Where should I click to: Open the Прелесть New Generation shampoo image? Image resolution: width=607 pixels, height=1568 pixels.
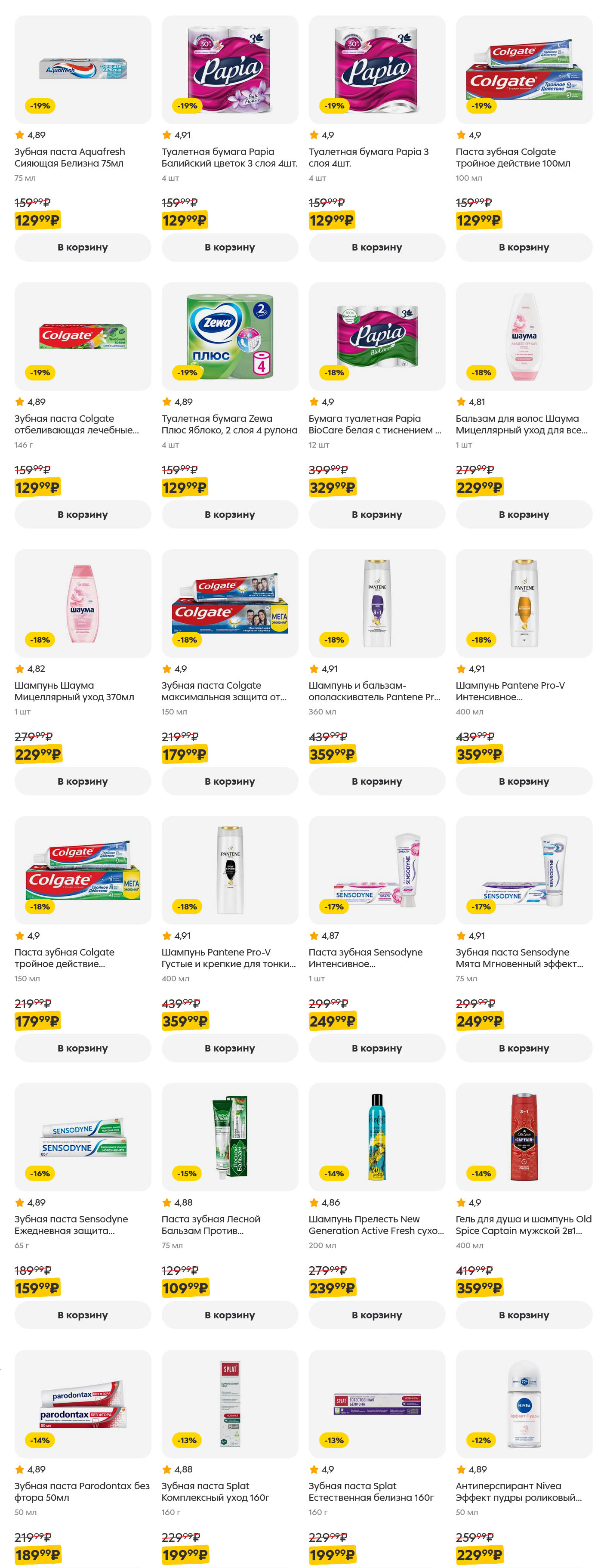pos(376,1136)
